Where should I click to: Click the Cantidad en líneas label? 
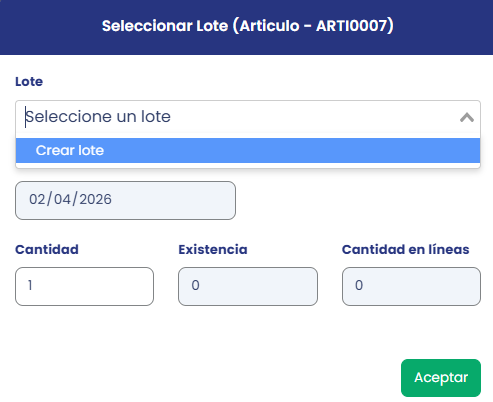tap(405, 249)
